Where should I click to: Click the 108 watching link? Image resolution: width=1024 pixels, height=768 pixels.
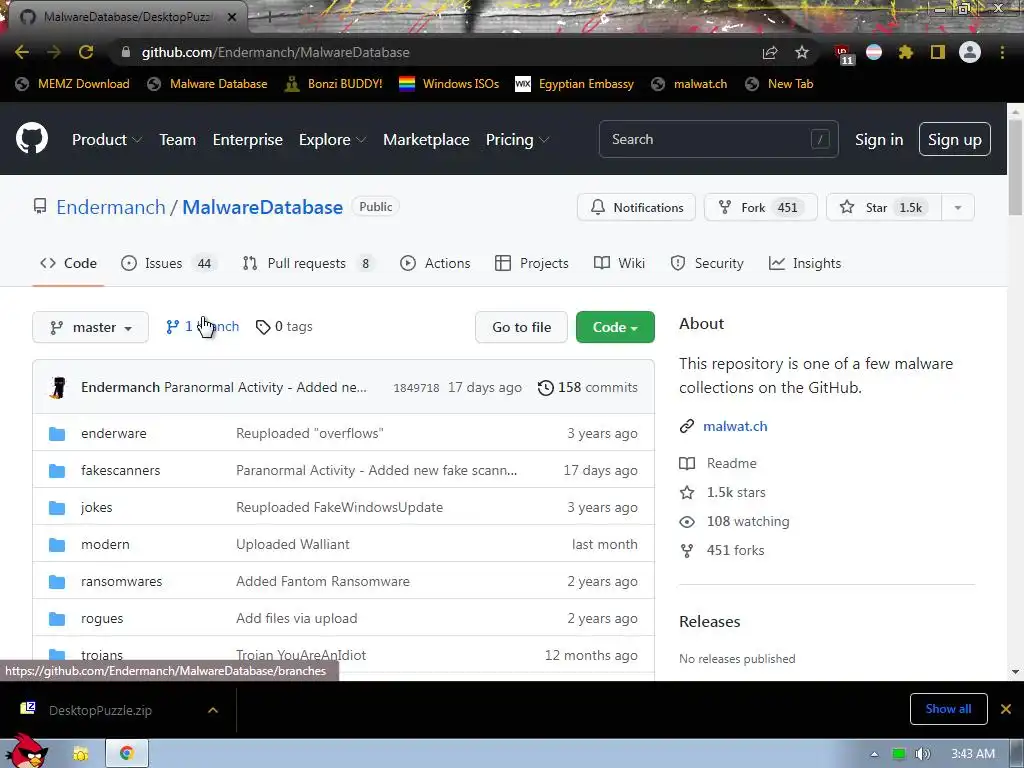735,521
